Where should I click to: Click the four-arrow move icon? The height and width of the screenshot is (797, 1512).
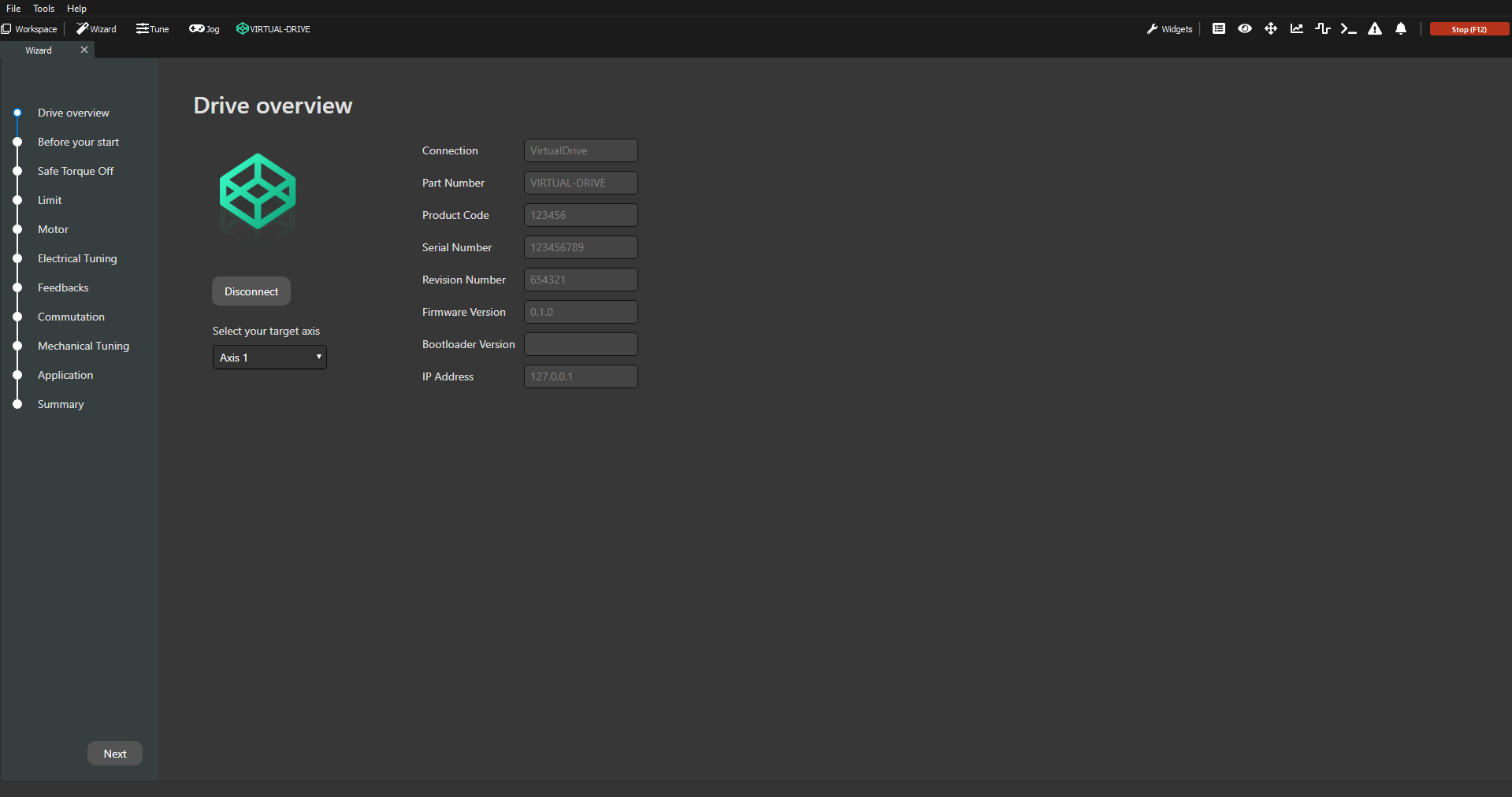[x=1270, y=29]
